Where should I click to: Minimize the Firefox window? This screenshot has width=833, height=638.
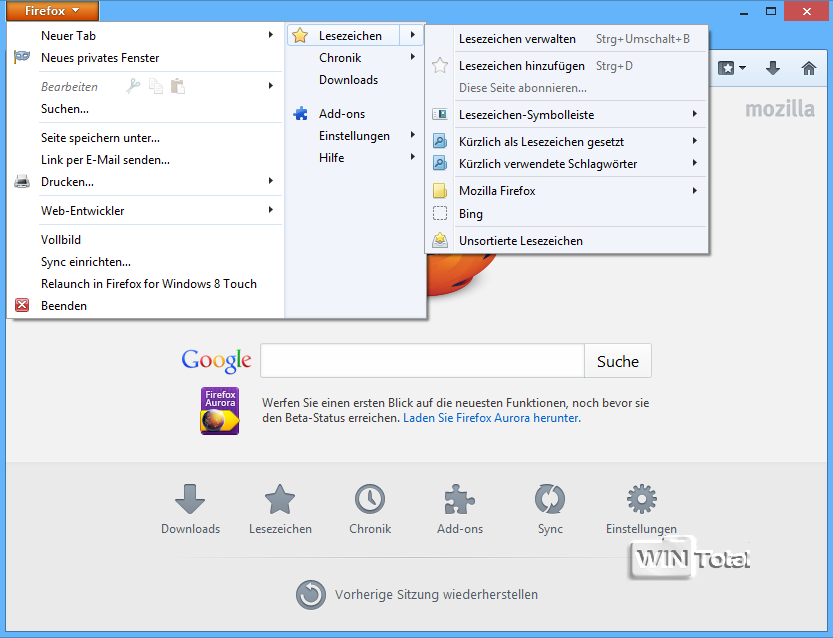point(744,11)
